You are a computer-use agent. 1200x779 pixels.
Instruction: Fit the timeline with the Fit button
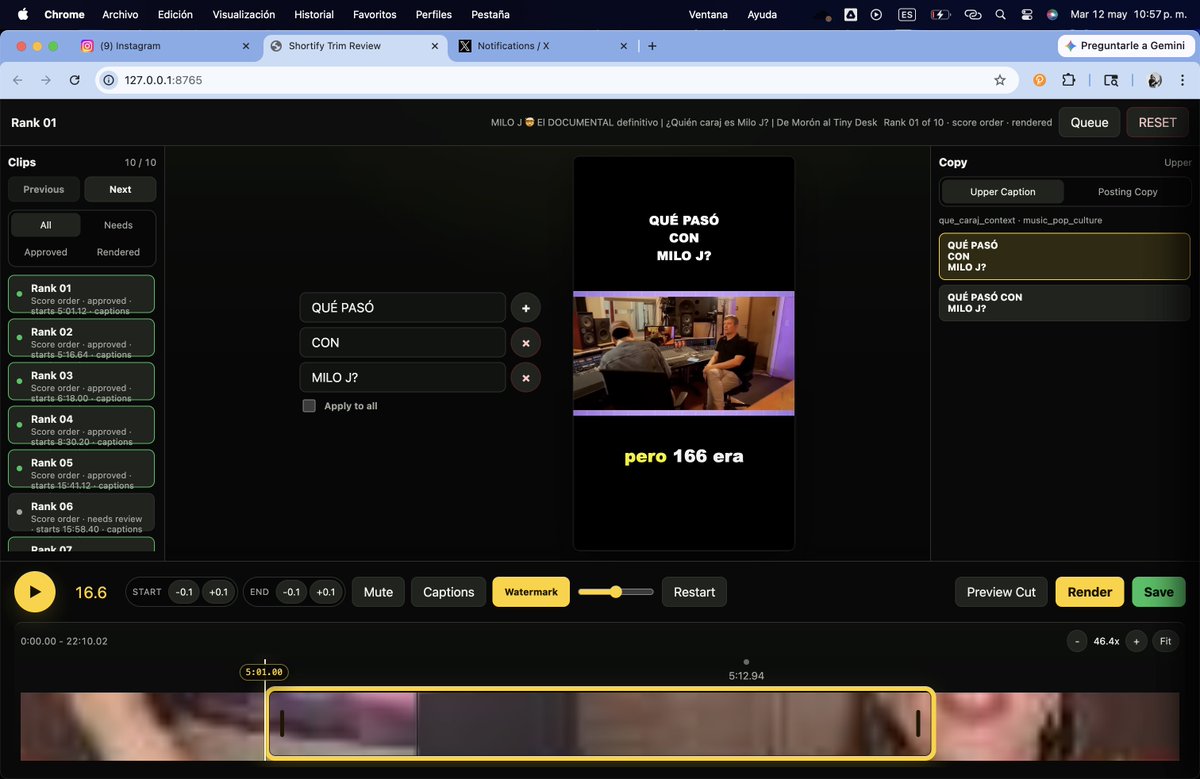point(1165,641)
